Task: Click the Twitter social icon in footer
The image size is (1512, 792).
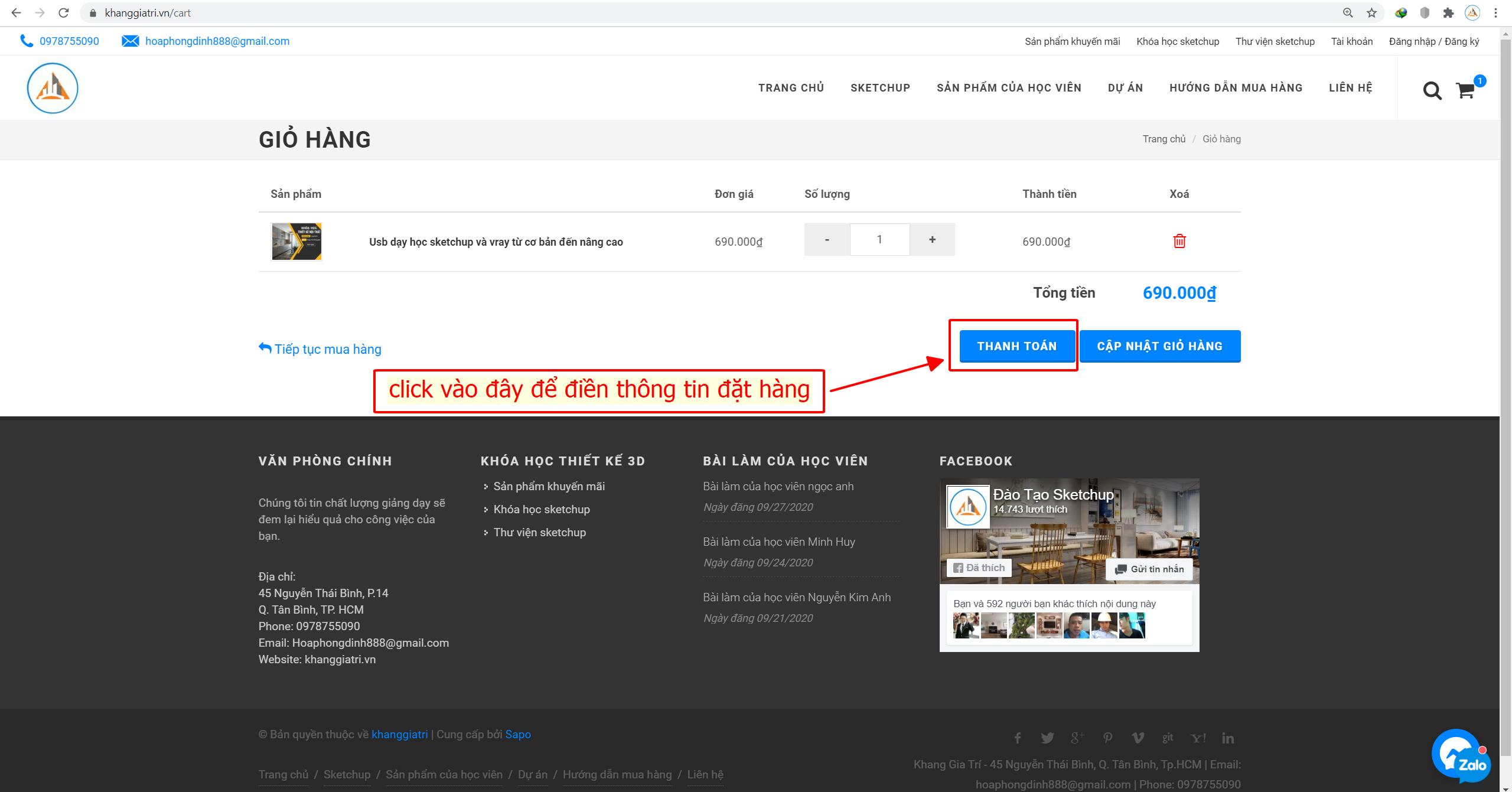Action: [x=1047, y=738]
